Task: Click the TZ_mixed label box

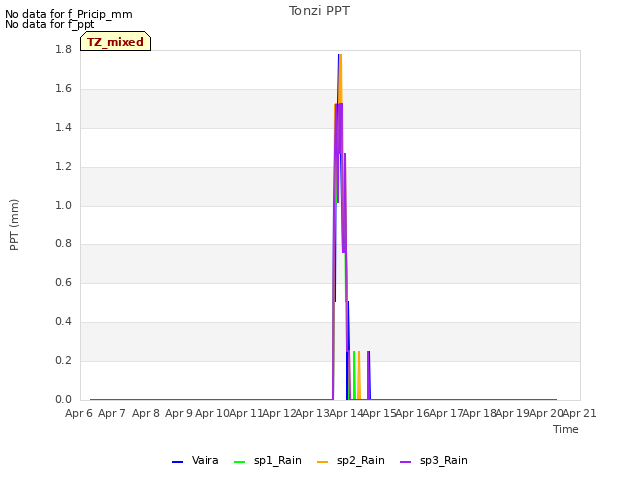Action: (116, 41)
